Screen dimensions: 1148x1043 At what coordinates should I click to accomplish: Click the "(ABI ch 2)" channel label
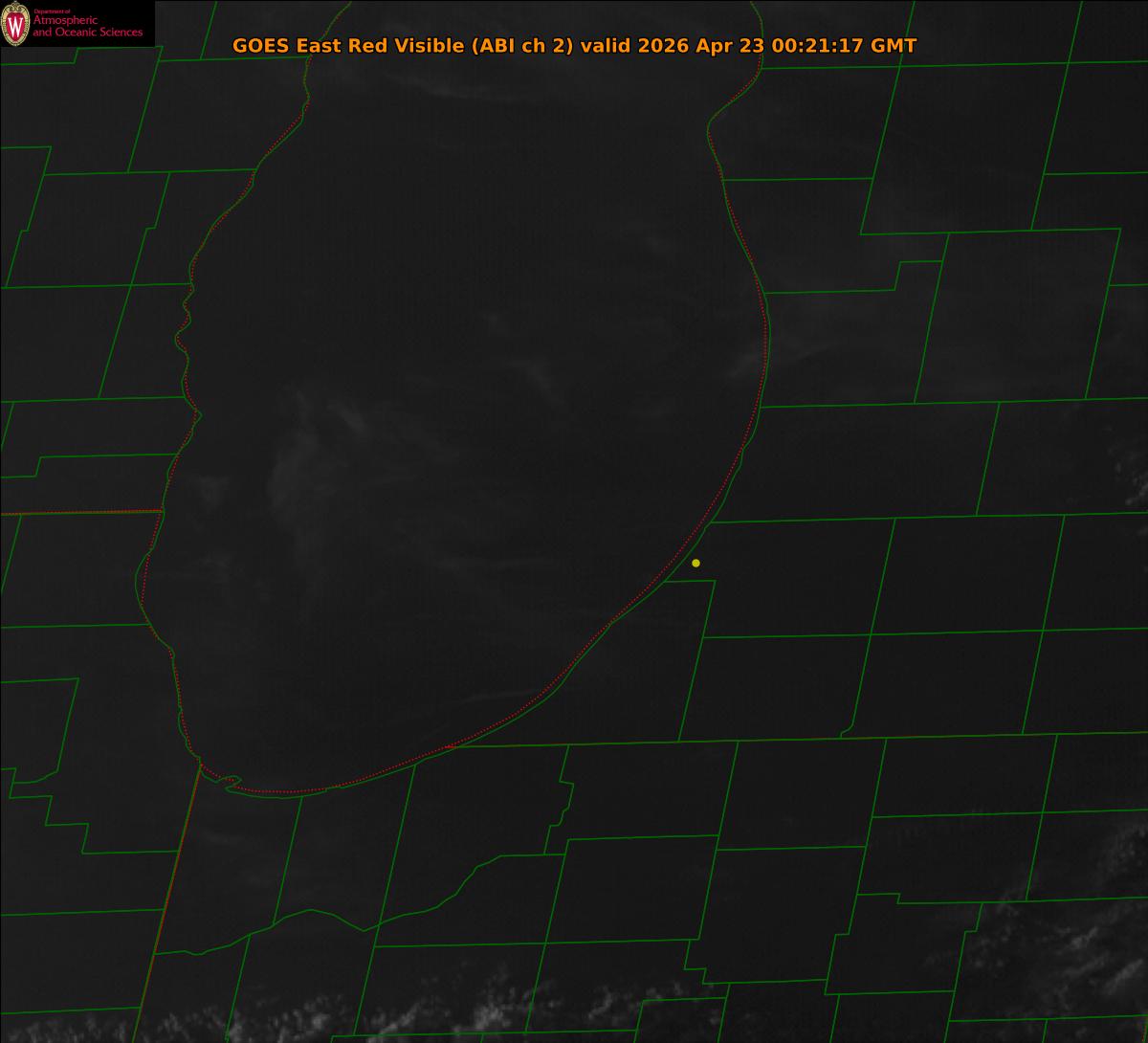click(x=522, y=46)
